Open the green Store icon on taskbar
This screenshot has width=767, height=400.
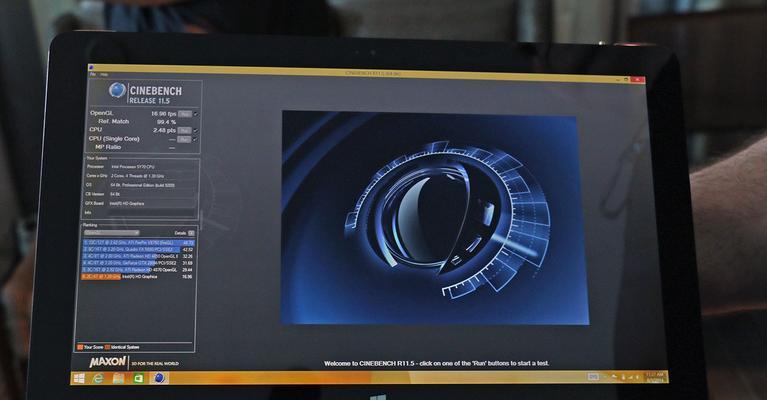138,378
